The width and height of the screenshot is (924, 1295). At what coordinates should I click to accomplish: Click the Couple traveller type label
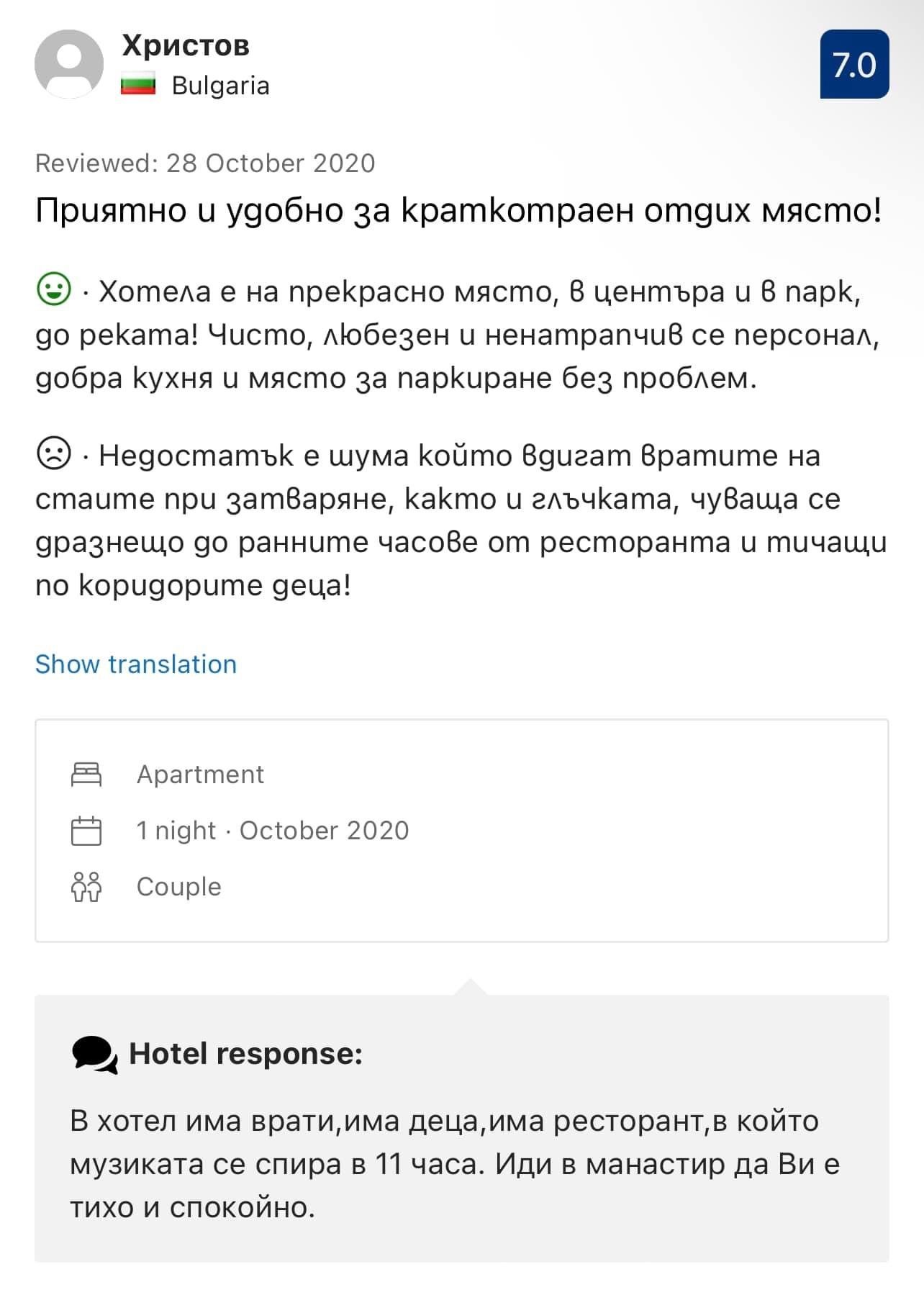(x=178, y=887)
